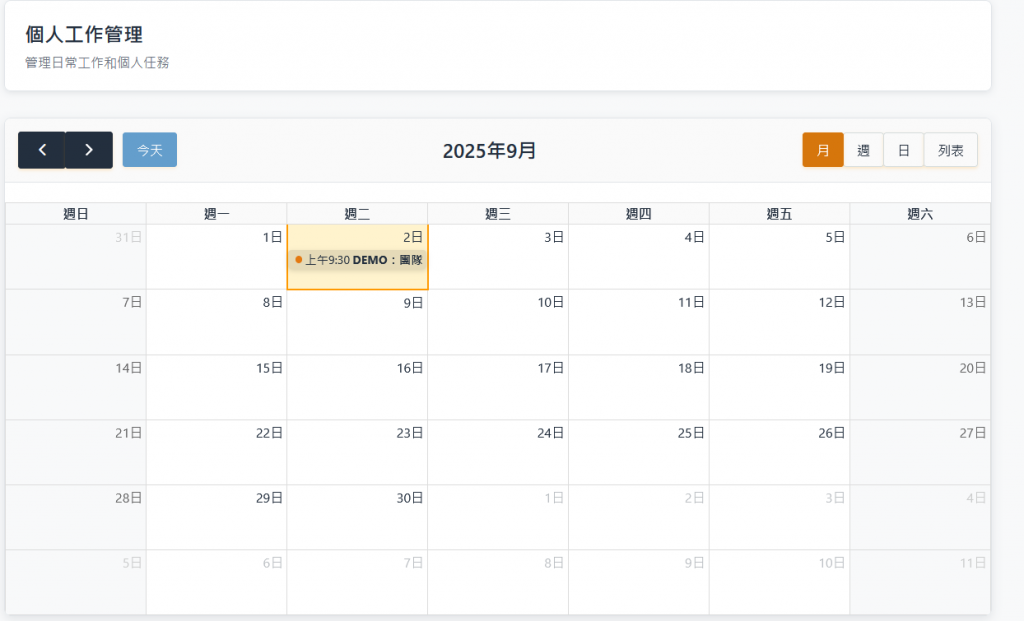Click date 27日
The height and width of the screenshot is (621, 1024).
pos(972,433)
